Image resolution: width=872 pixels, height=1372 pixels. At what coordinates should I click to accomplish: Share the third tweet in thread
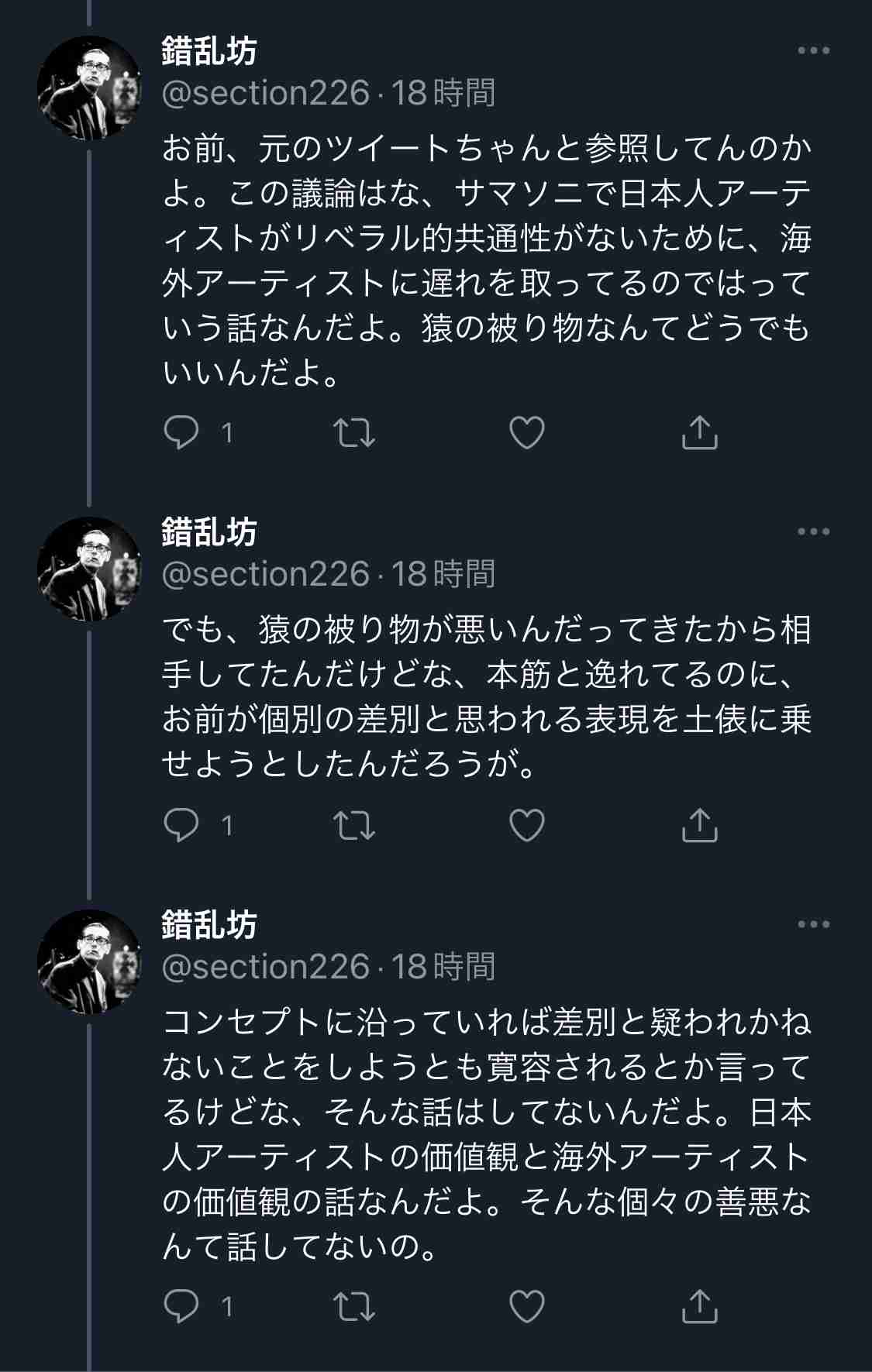point(699,1306)
